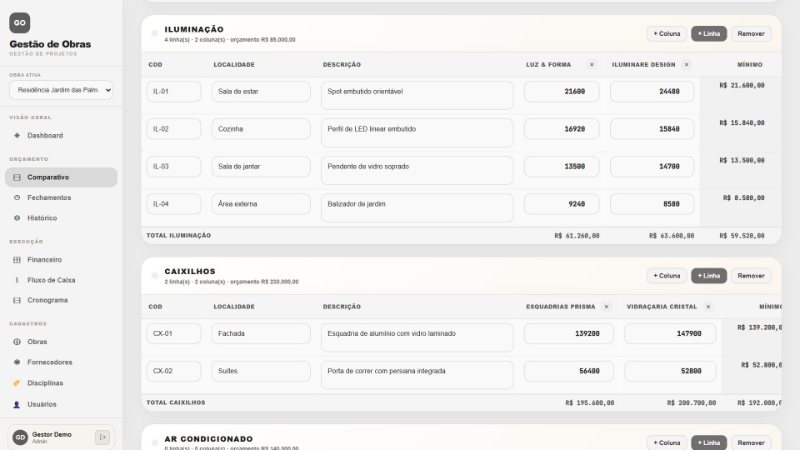Click the dot icon beside Ar Condicionado title
The height and width of the screenshot is (450, 800).
pyautogui.click(x=155, y=443)
